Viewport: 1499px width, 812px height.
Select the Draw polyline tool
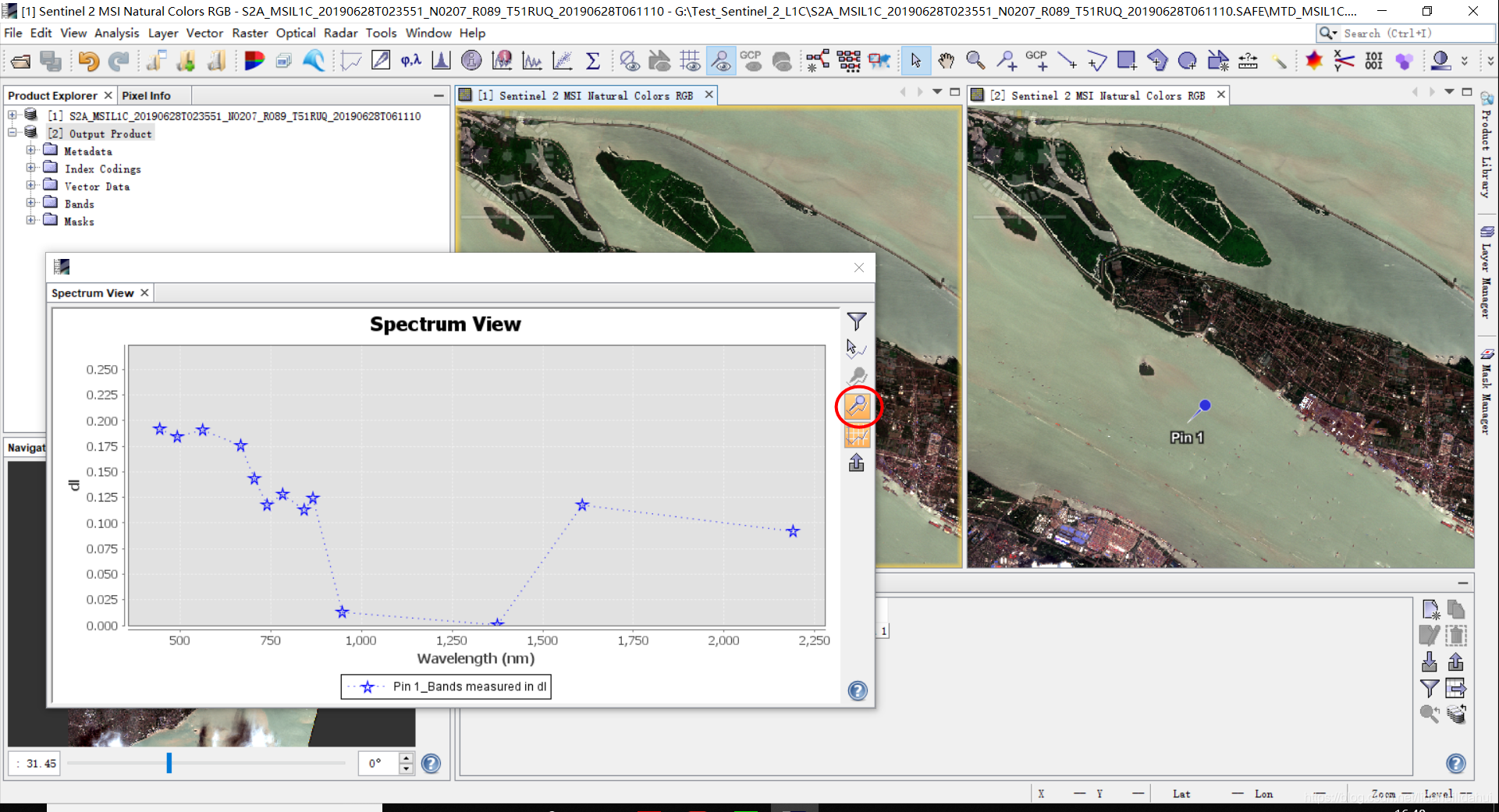1096,61
